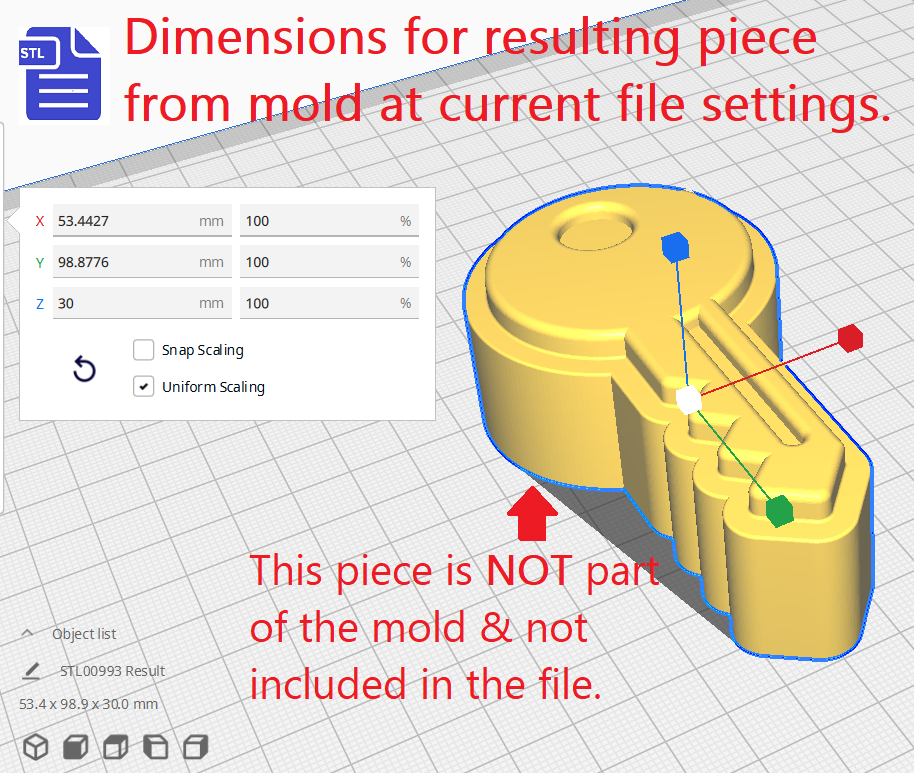Click the blue Z-axis scale handle
914x773 pixels.
676,246
